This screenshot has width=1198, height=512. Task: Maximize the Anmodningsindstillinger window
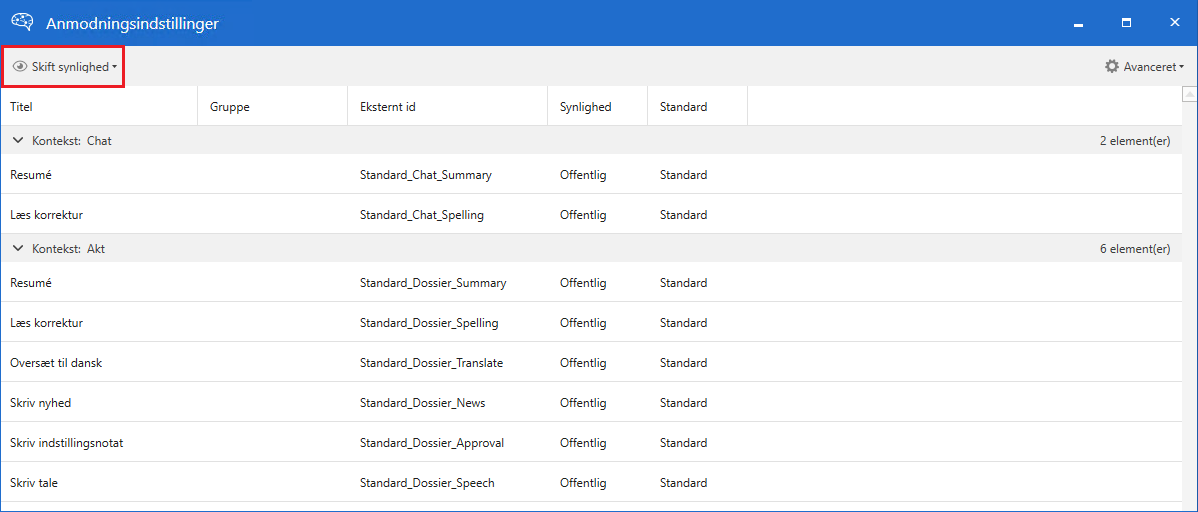[x=1126, y=22]
